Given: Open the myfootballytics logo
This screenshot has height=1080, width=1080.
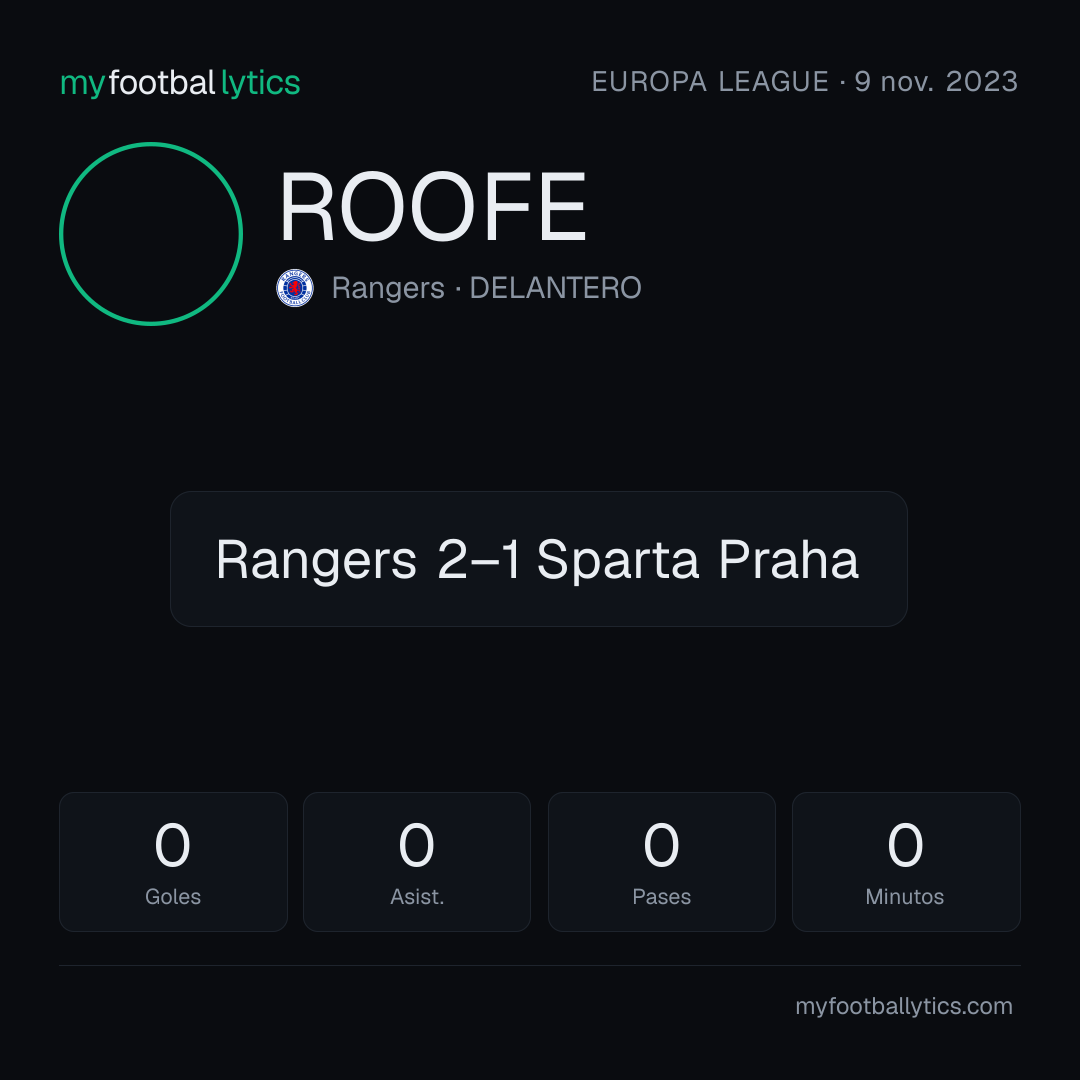Looking at the screenshot, I should click(180, 83).
